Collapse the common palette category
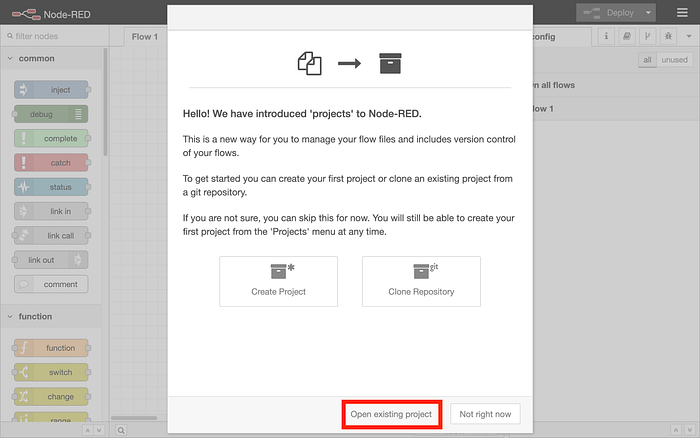Image resolution: width=700 pixels, height=438 pixels. [51, 58]
